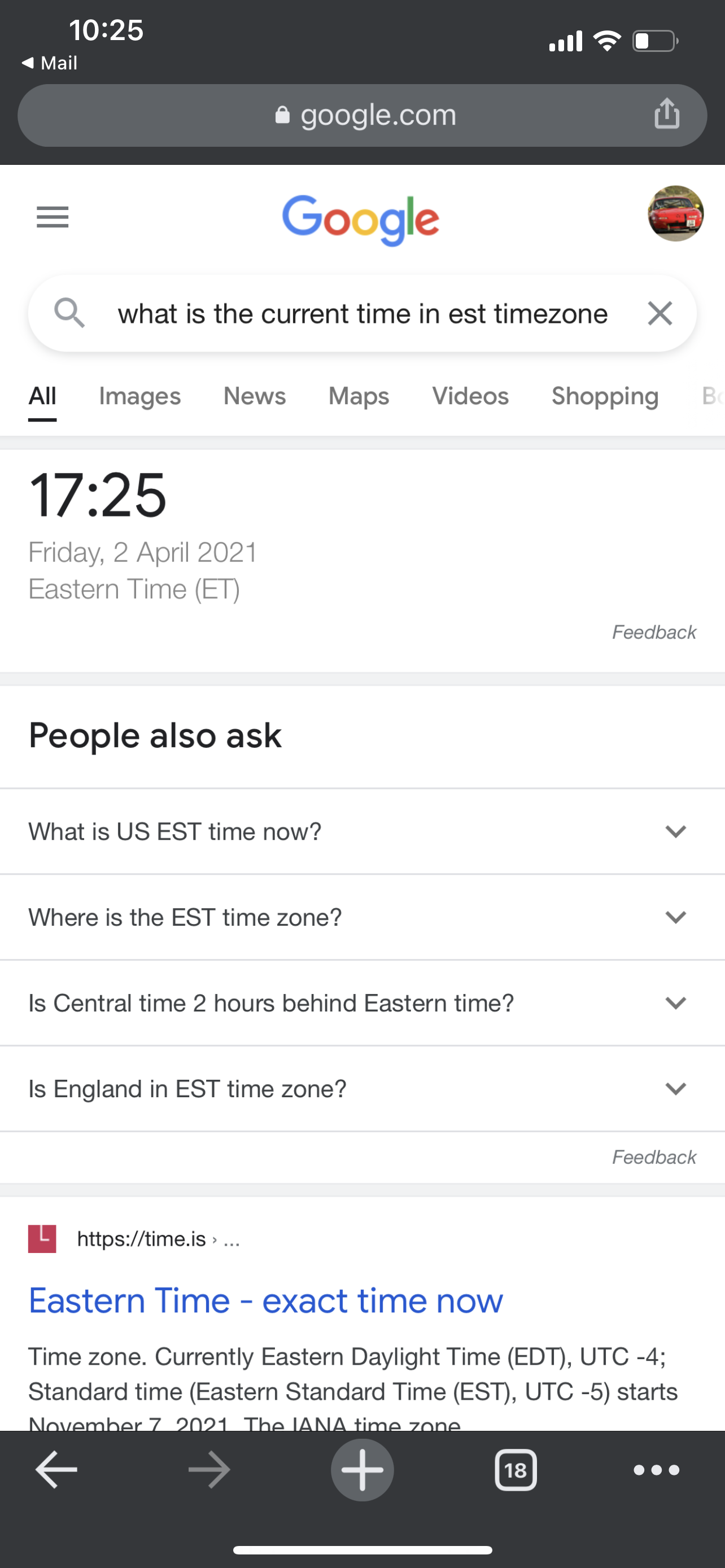Expand the Central time question
Image resolution: width=725 pixels, height=1568 pixels.
[x=362, y=1003]
